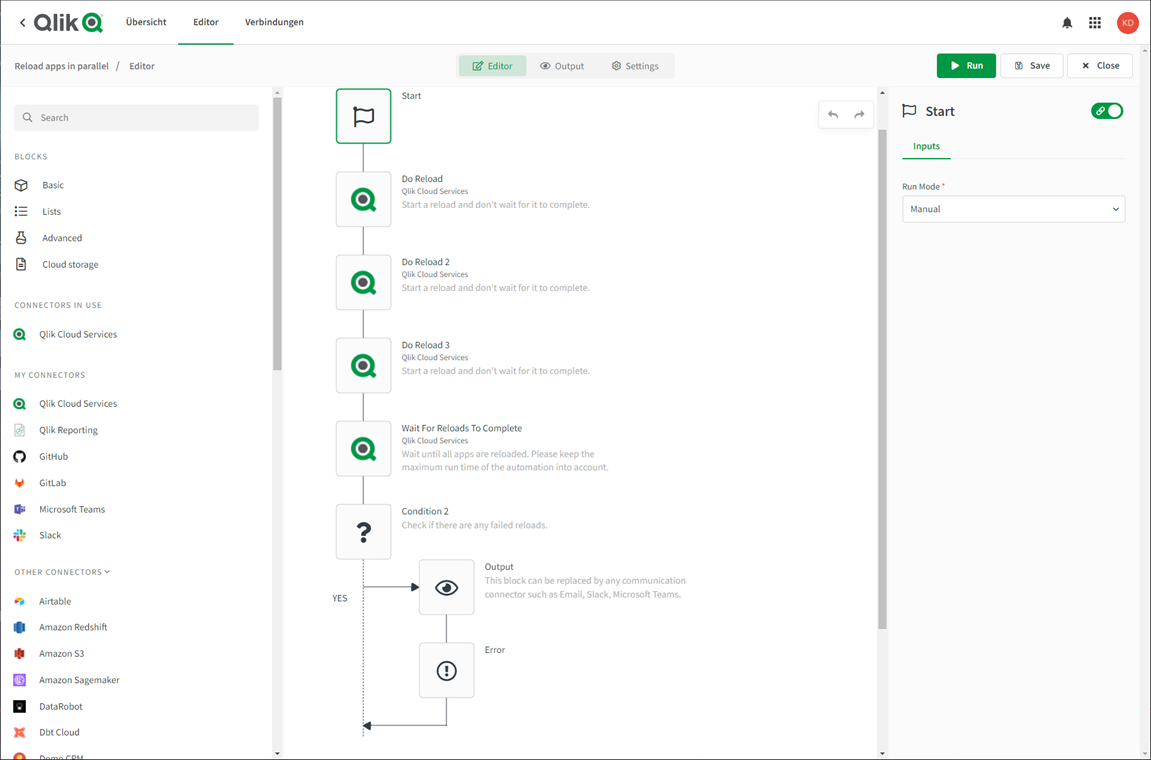Viewport: 1151px width, 760px height.
Task: Close the automation editor
Action: (1100, 65)
